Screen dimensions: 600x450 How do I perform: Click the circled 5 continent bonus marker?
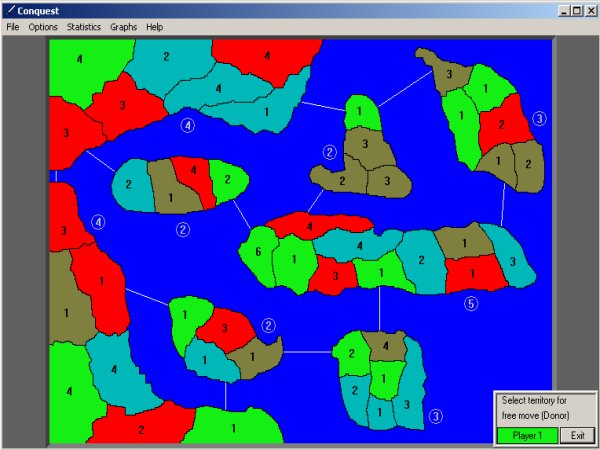[471, 304]
